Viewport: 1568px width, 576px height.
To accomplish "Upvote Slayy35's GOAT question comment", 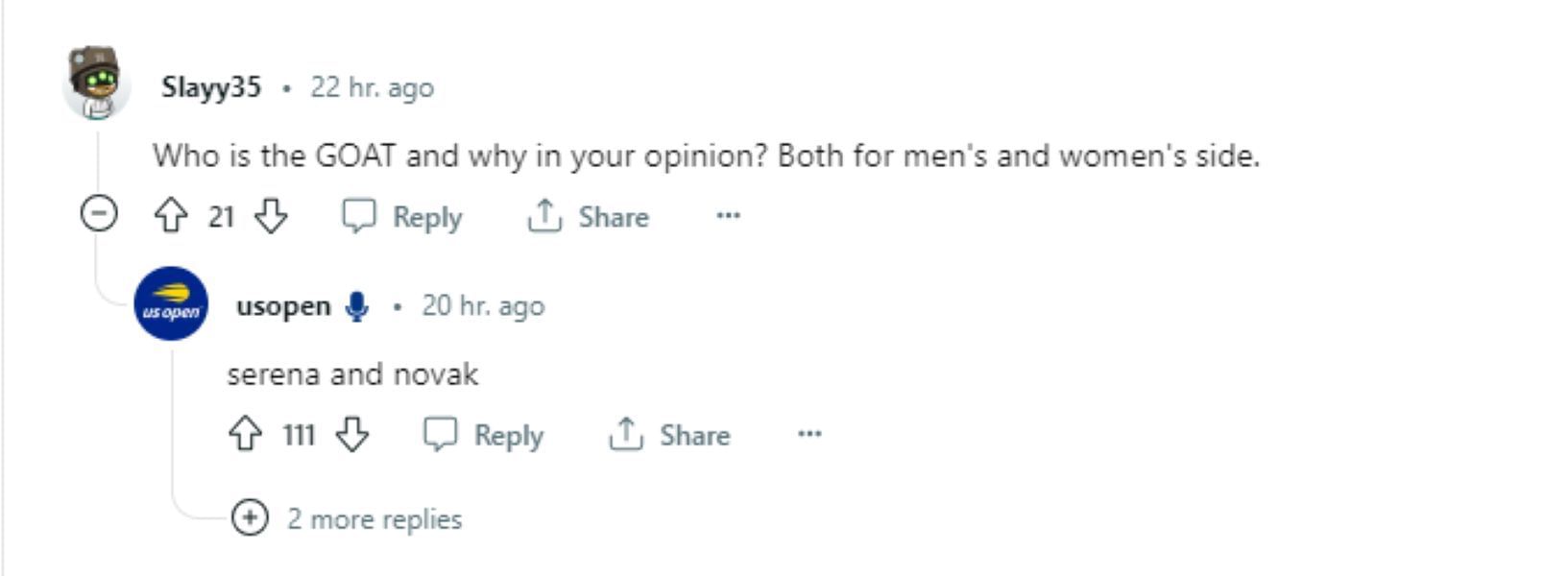I will tap(171, 216).
